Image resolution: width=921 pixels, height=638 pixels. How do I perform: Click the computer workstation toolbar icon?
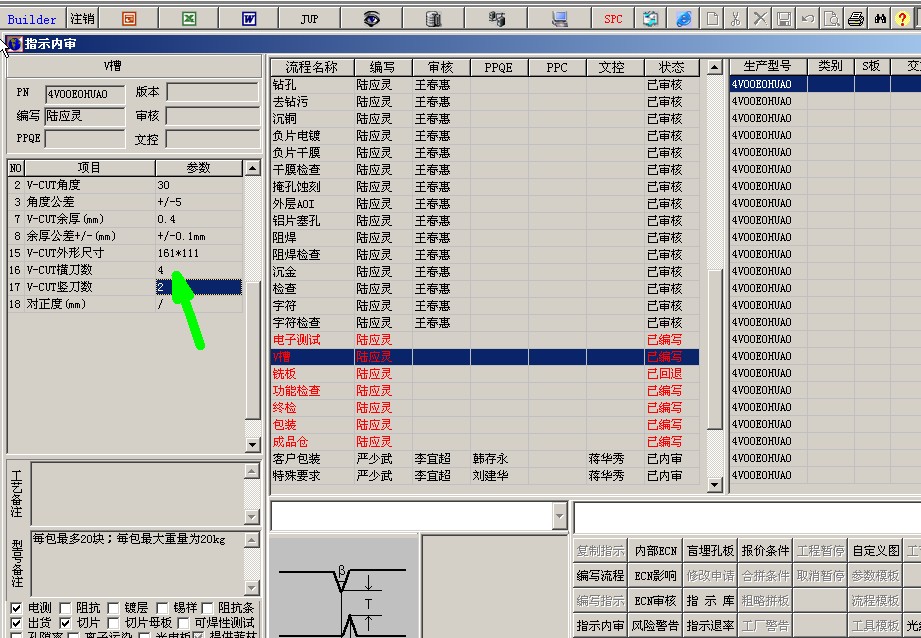tap(559, 19)
